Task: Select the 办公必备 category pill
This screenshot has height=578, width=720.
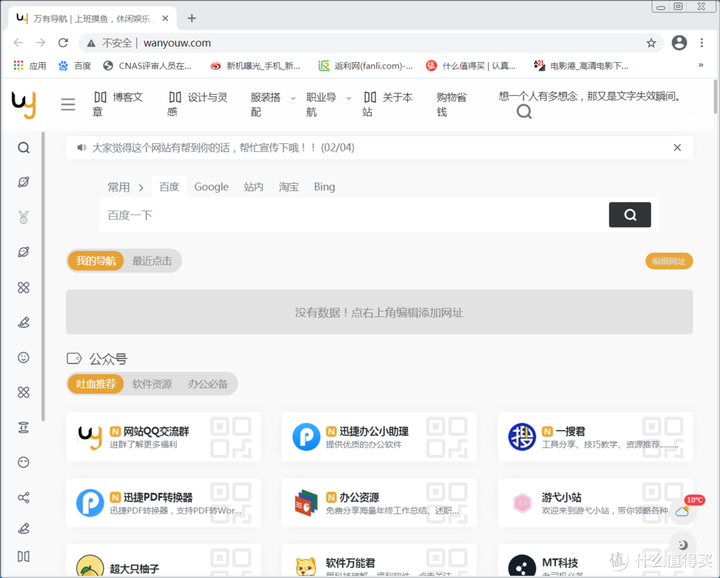Action: click(208, 384)
